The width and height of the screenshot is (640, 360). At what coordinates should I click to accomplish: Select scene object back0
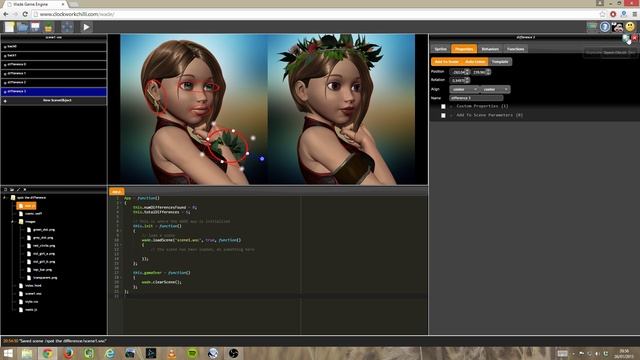coord(53,47)
